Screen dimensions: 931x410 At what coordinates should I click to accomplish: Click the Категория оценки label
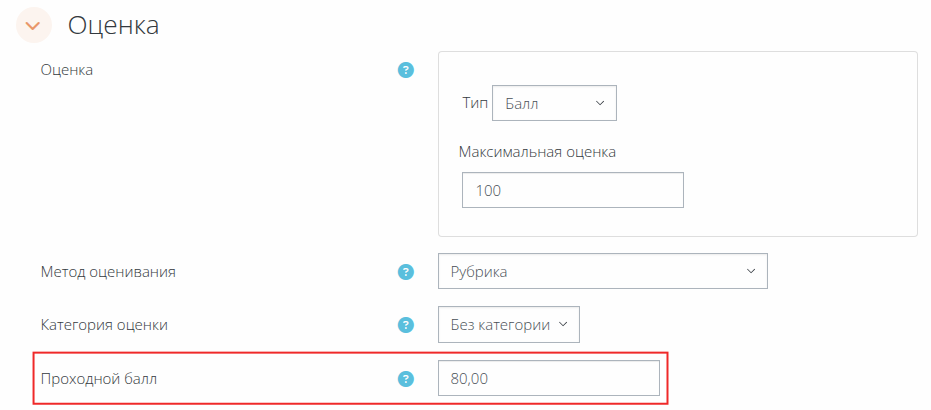[x=104, y=325]
